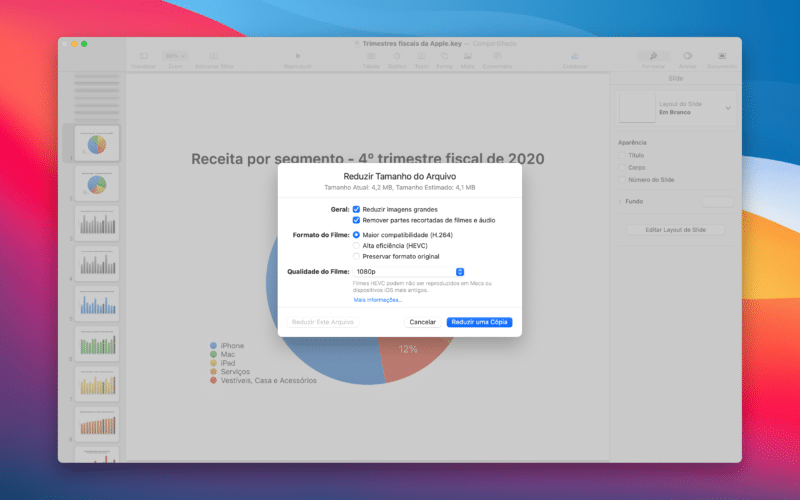Select slide 4 thumbnail in navigator

[97, 264]
